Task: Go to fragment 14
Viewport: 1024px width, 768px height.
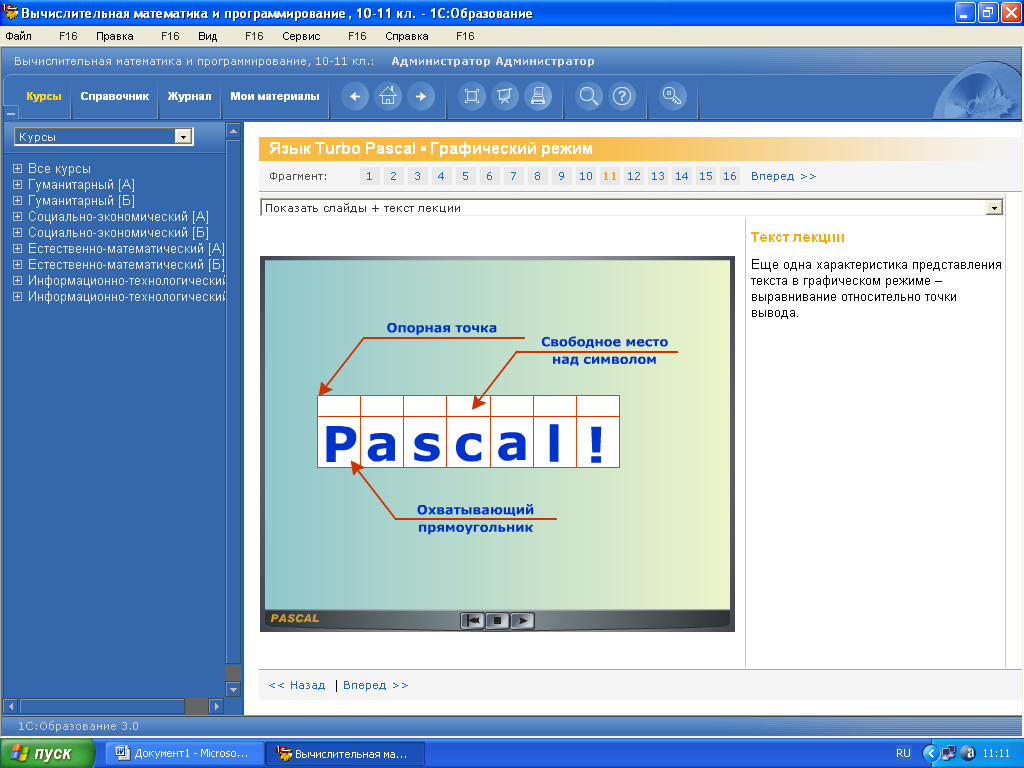Action: click(682, 176)
